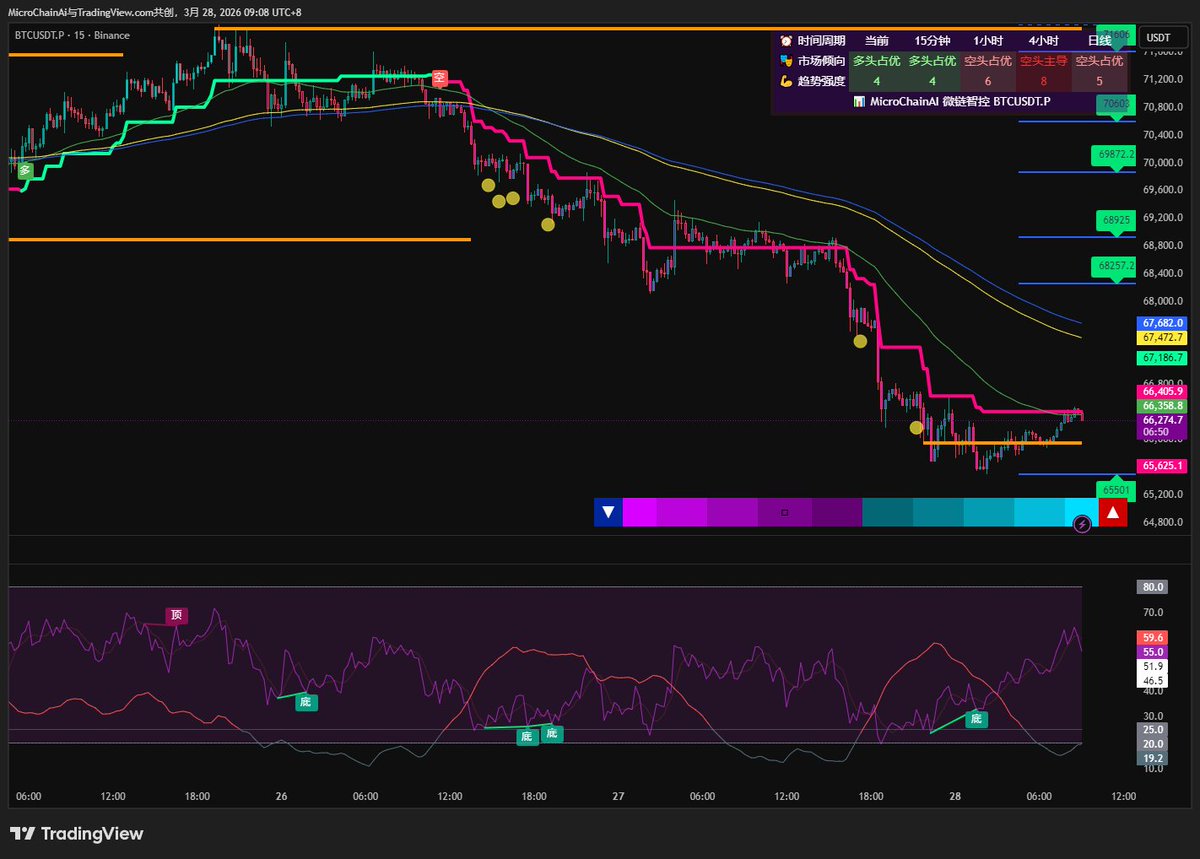
Task: Click the bright magenta segment beside the blue arrow
Action: tap(639, 513)
